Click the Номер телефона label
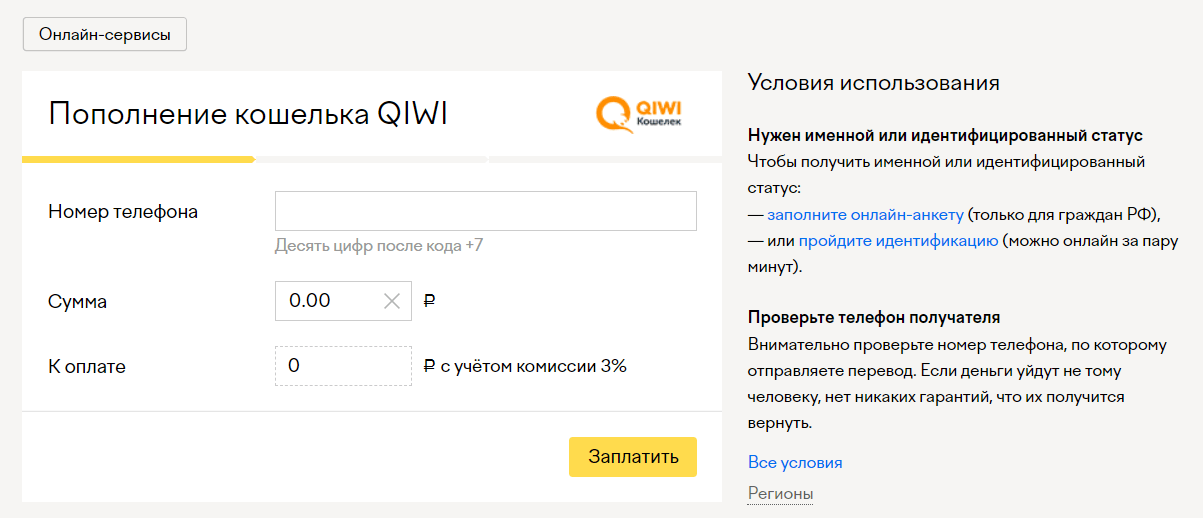Image resolution: width=1203 pixels, height=518 pixels. 123,212
